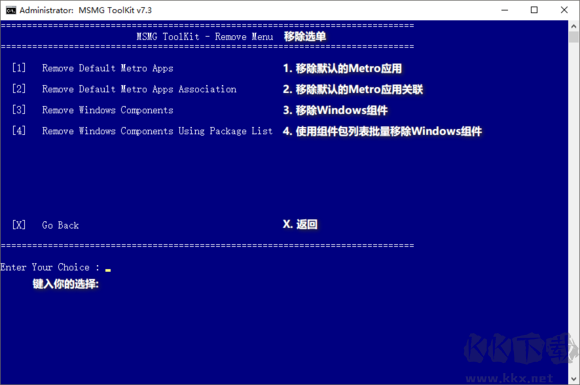The height and width of the screenshot is (385, 580).
Task: Select [4] Remove Components Using Package List
Action: 142,131
